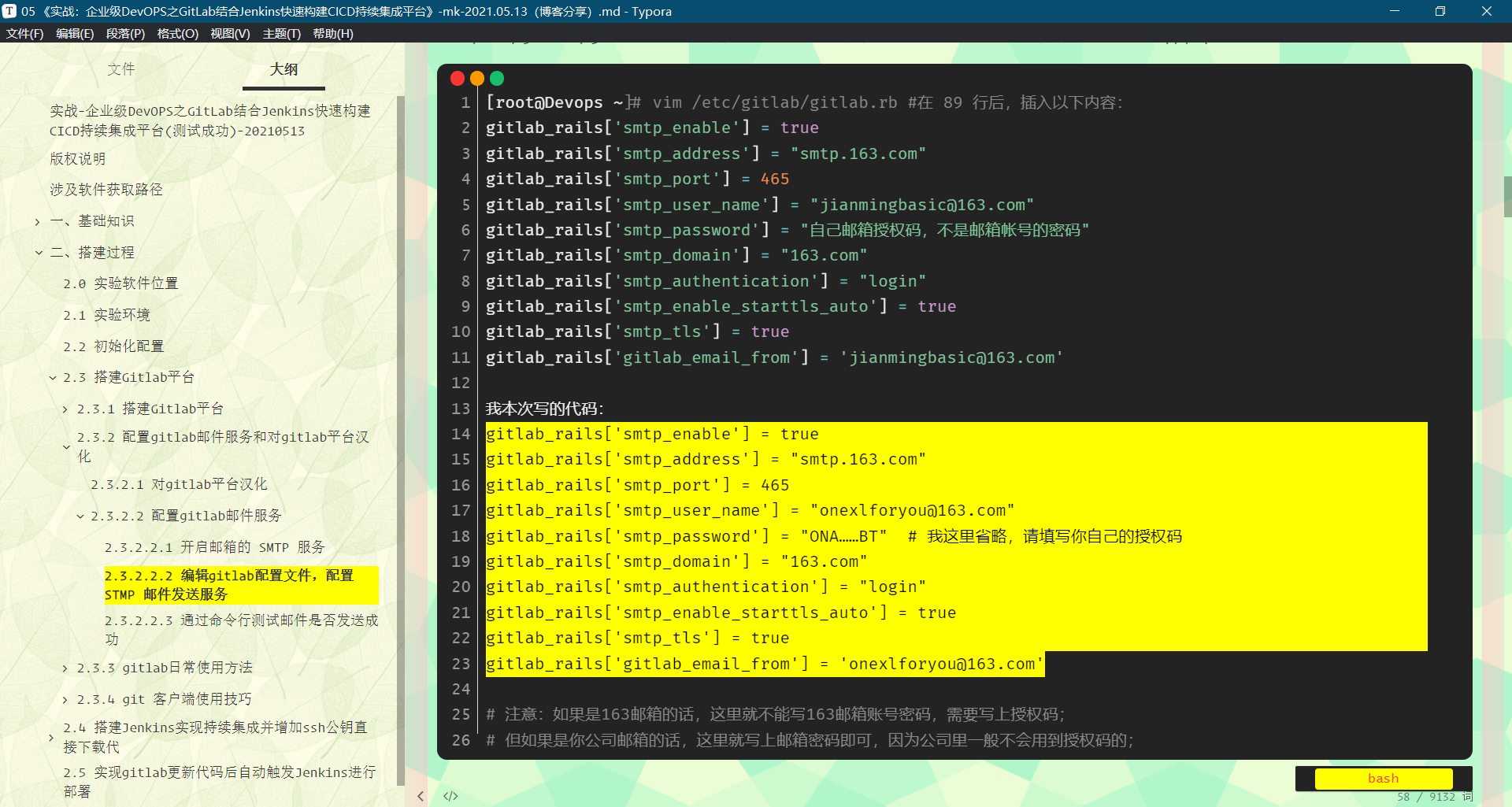Click code line 6 smtp_password text
Image resolution: width=1512 pixels, height=807 pixels.
[x=787, y=230]
